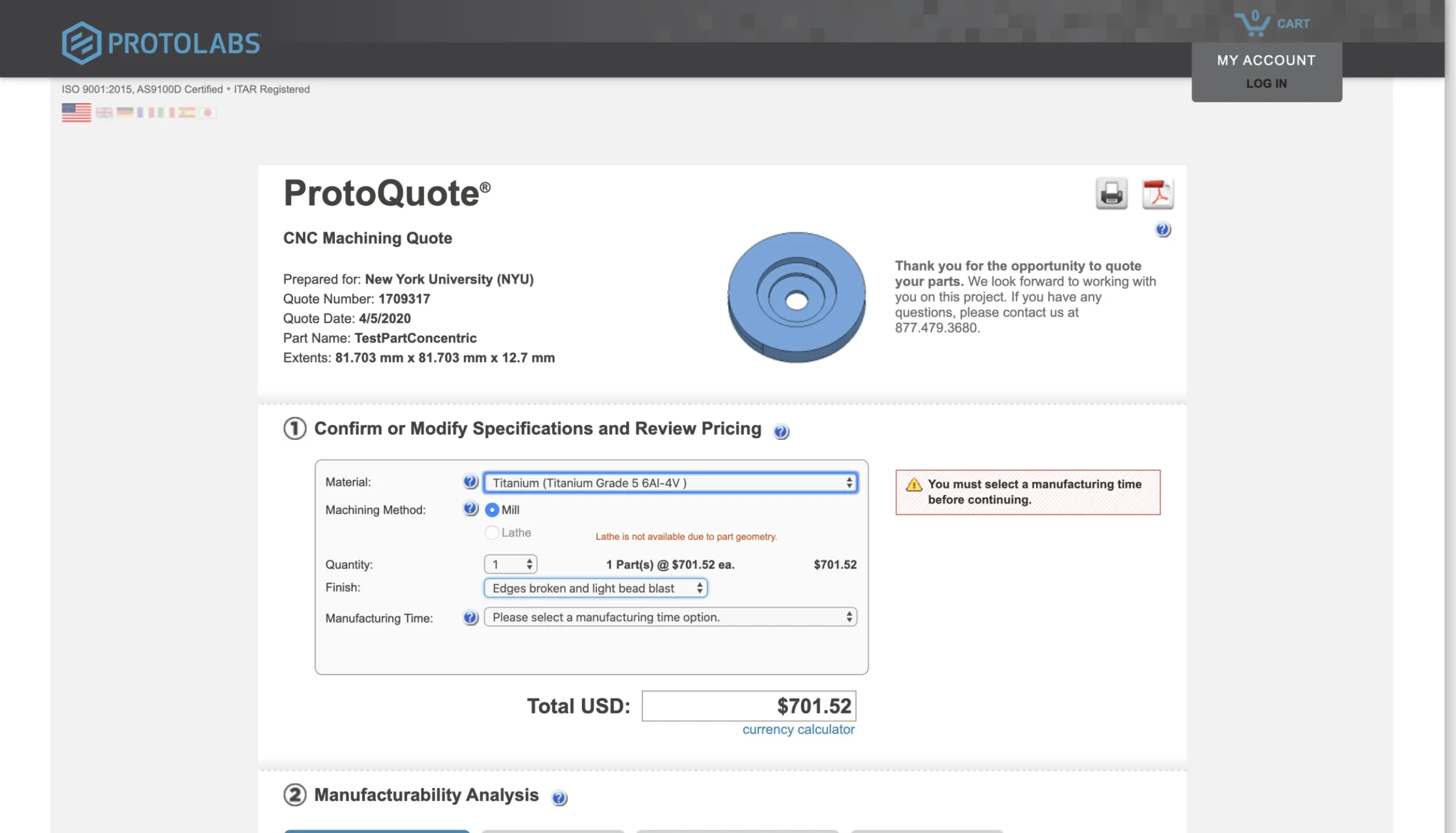Click the manufacturing time warning message
The width and height of the screenshot is (1456, 833).
coord(1028,492)
